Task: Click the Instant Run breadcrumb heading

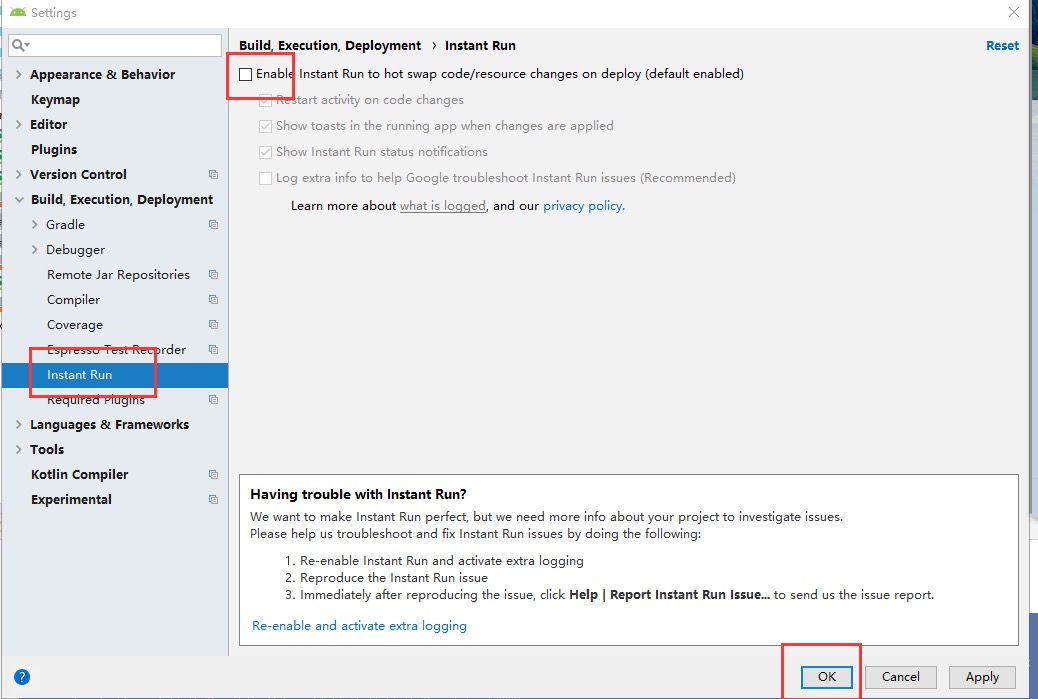Action: [x=480, y=45]
